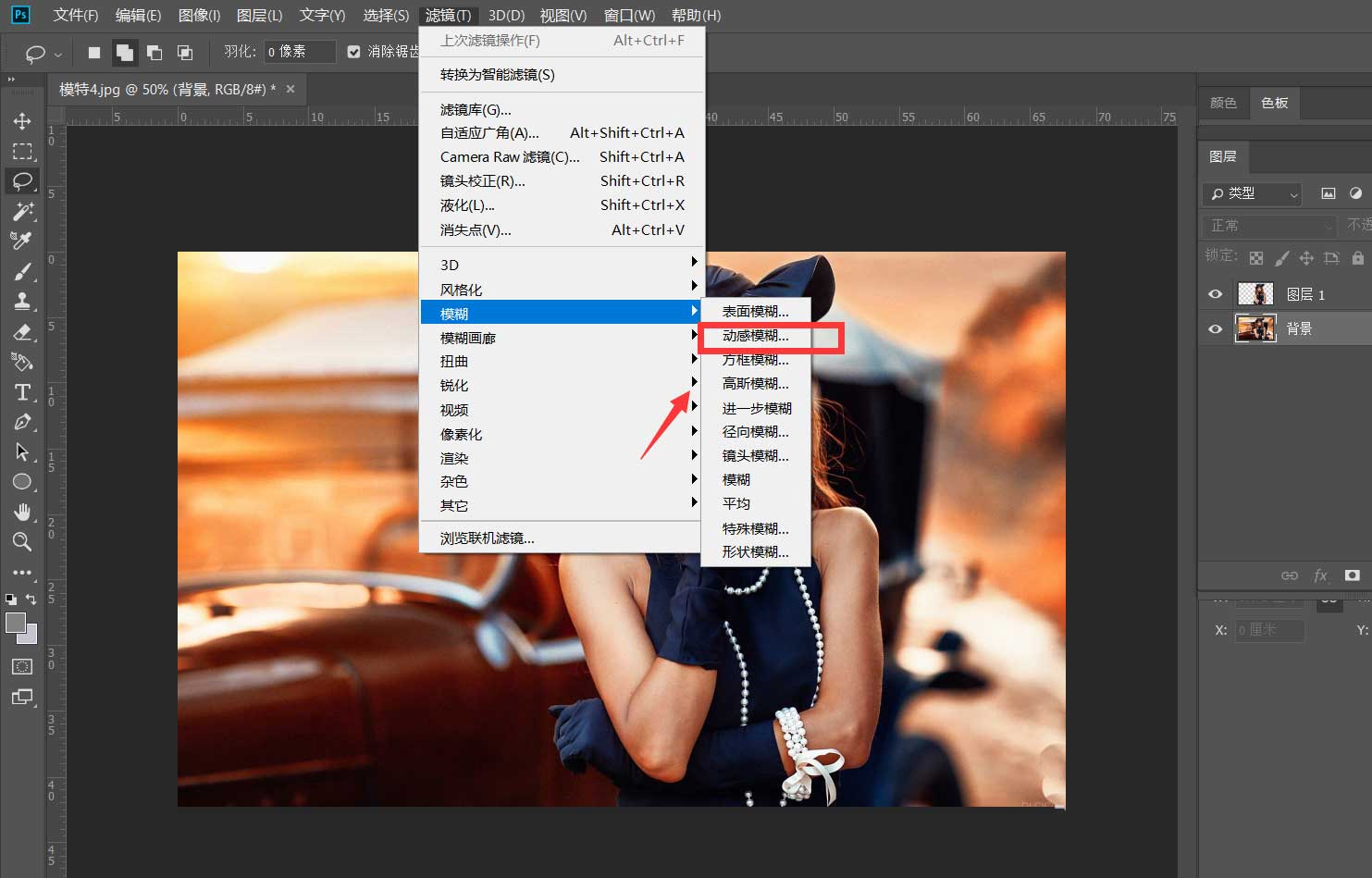Select the Brush tool

click(x=22, y=271)
